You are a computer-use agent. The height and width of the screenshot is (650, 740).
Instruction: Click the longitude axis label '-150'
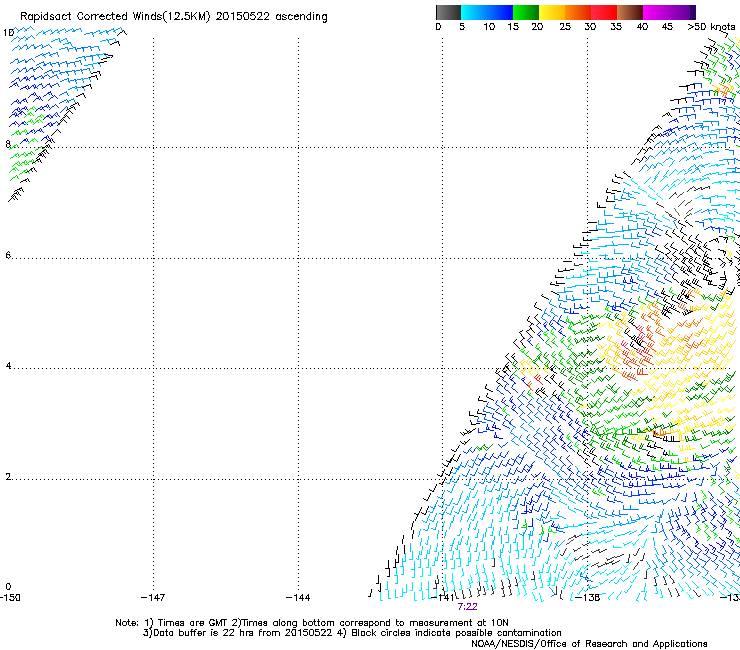pyautogui.click(x=10, y=598)
